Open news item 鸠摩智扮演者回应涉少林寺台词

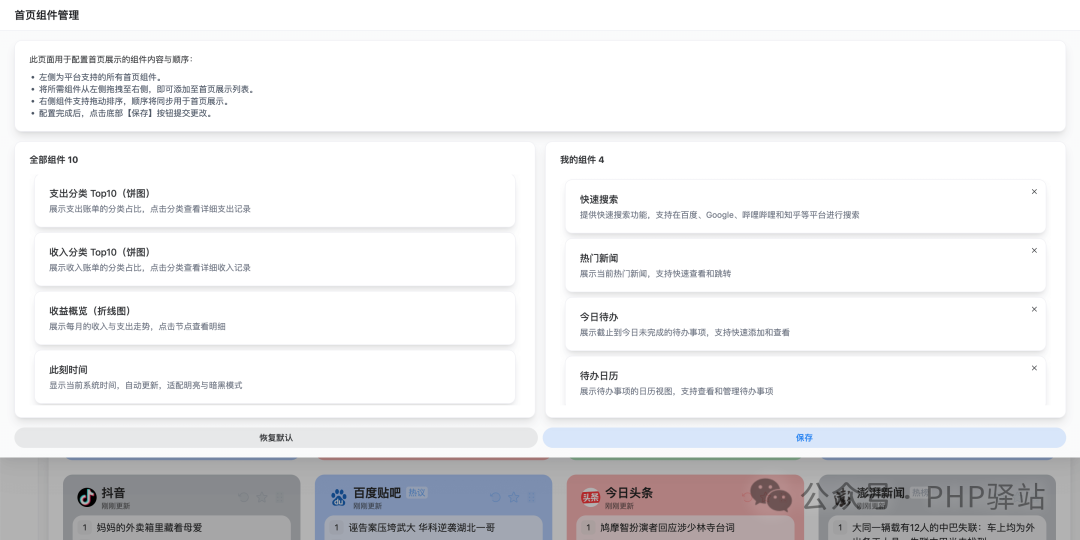(666, 528)
